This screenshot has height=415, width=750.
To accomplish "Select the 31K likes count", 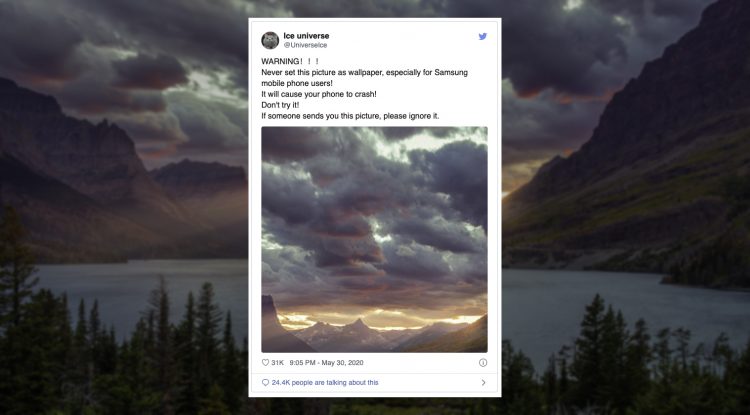I will 277,363.
